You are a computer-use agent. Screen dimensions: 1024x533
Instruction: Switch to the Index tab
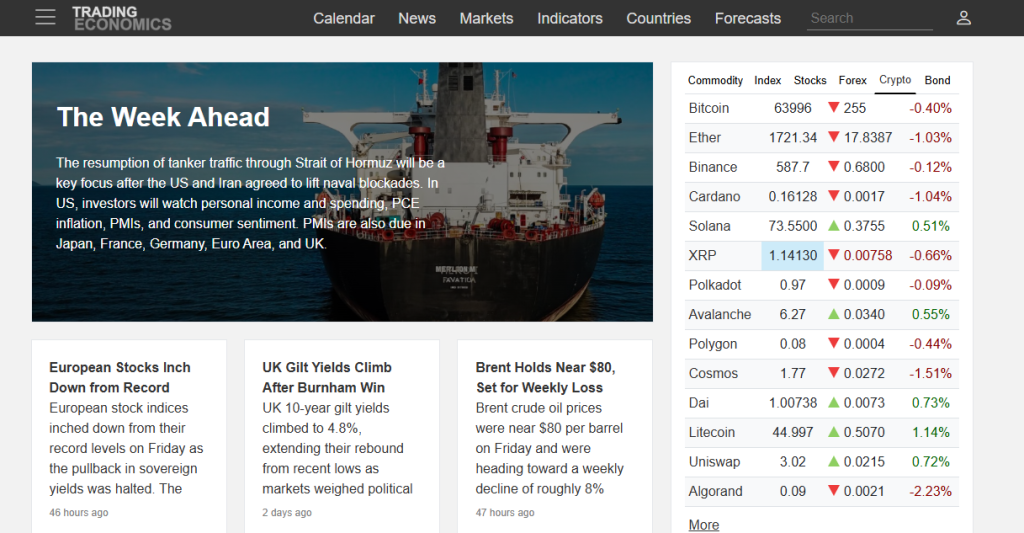click(767, 80)
